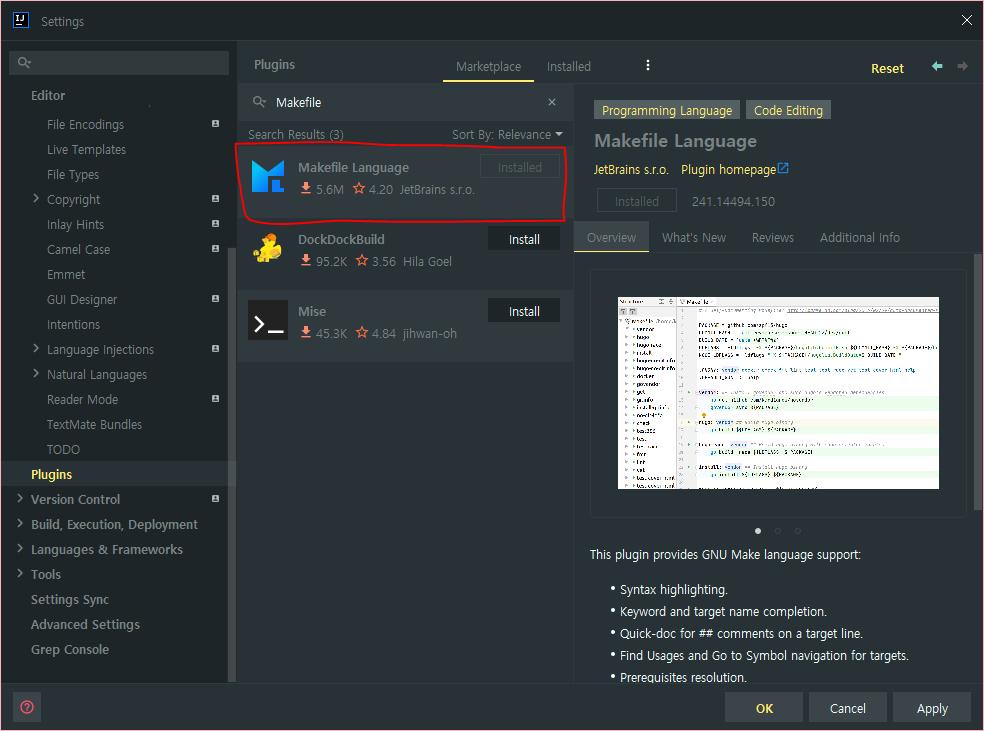Navigate forward with the right arrow
The image size is (984, 731).
pos(962,66)
